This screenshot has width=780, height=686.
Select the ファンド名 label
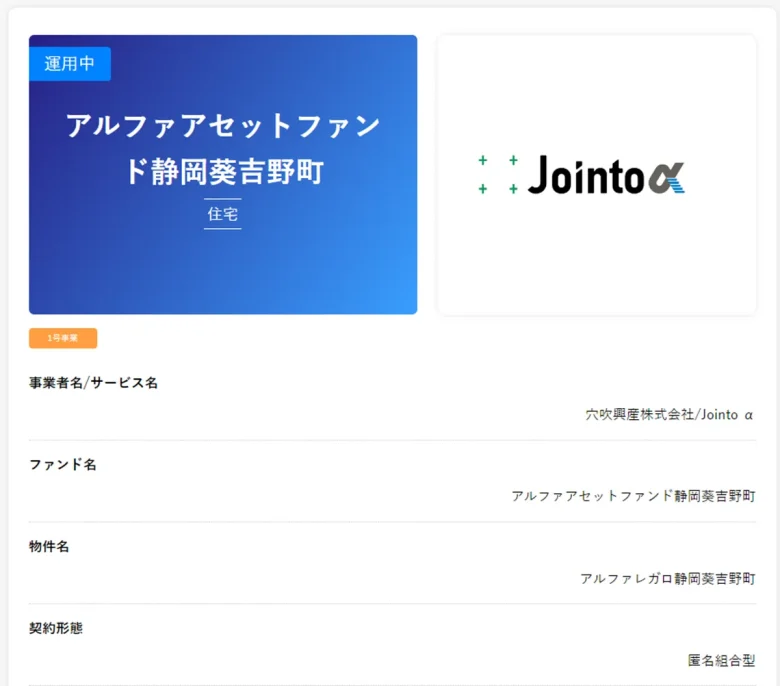[62, 465]
